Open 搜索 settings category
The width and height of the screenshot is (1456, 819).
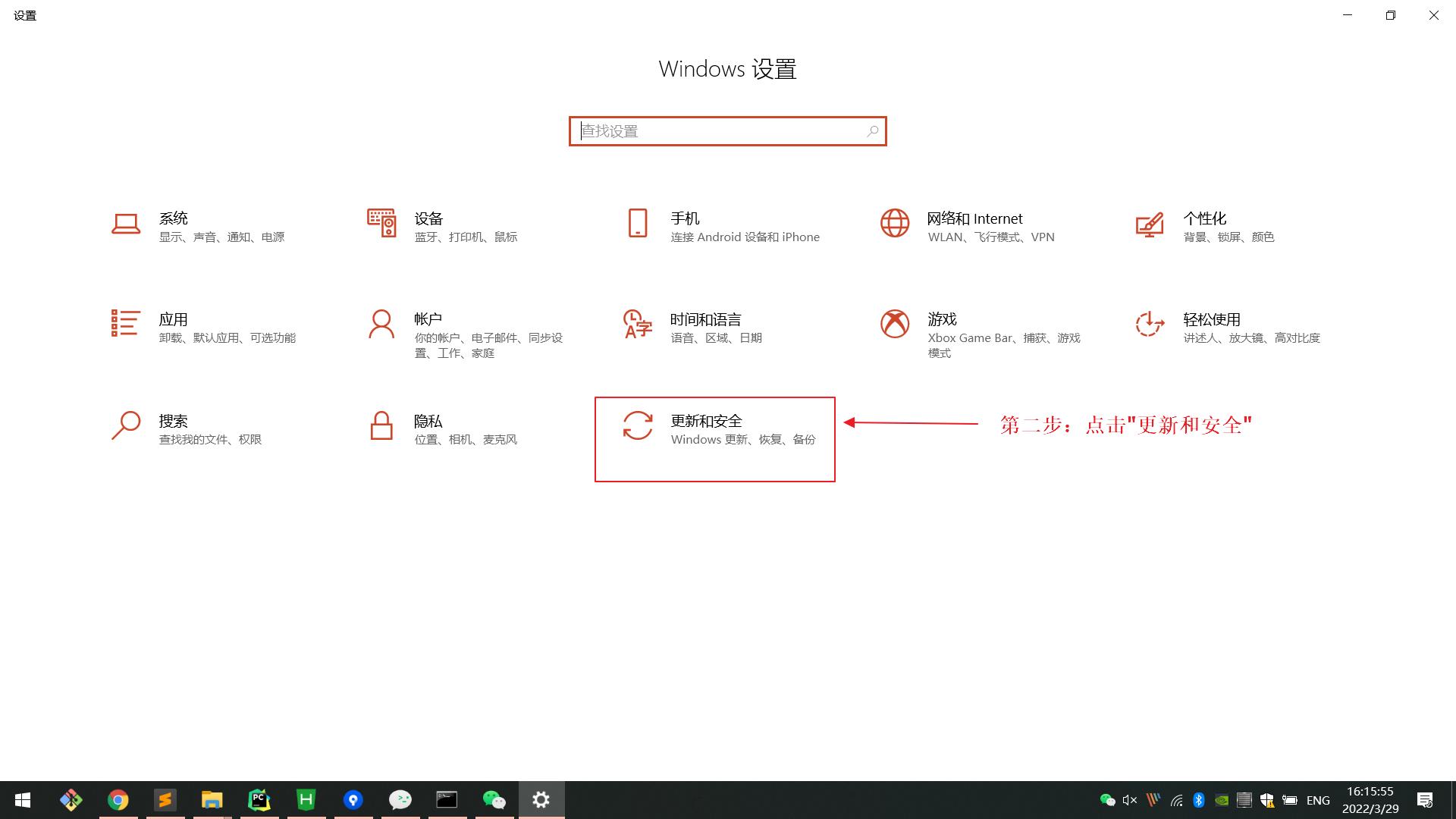[x=174, y=429]
